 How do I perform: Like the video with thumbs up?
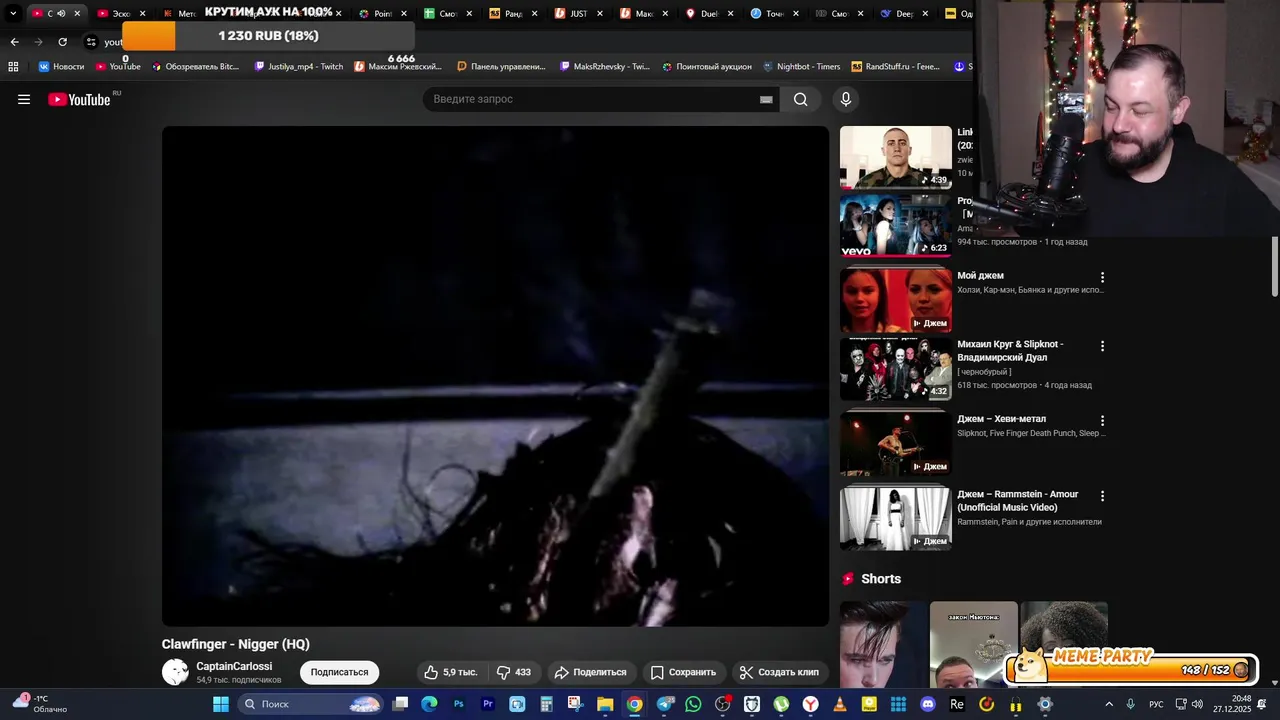pos(450,672)
